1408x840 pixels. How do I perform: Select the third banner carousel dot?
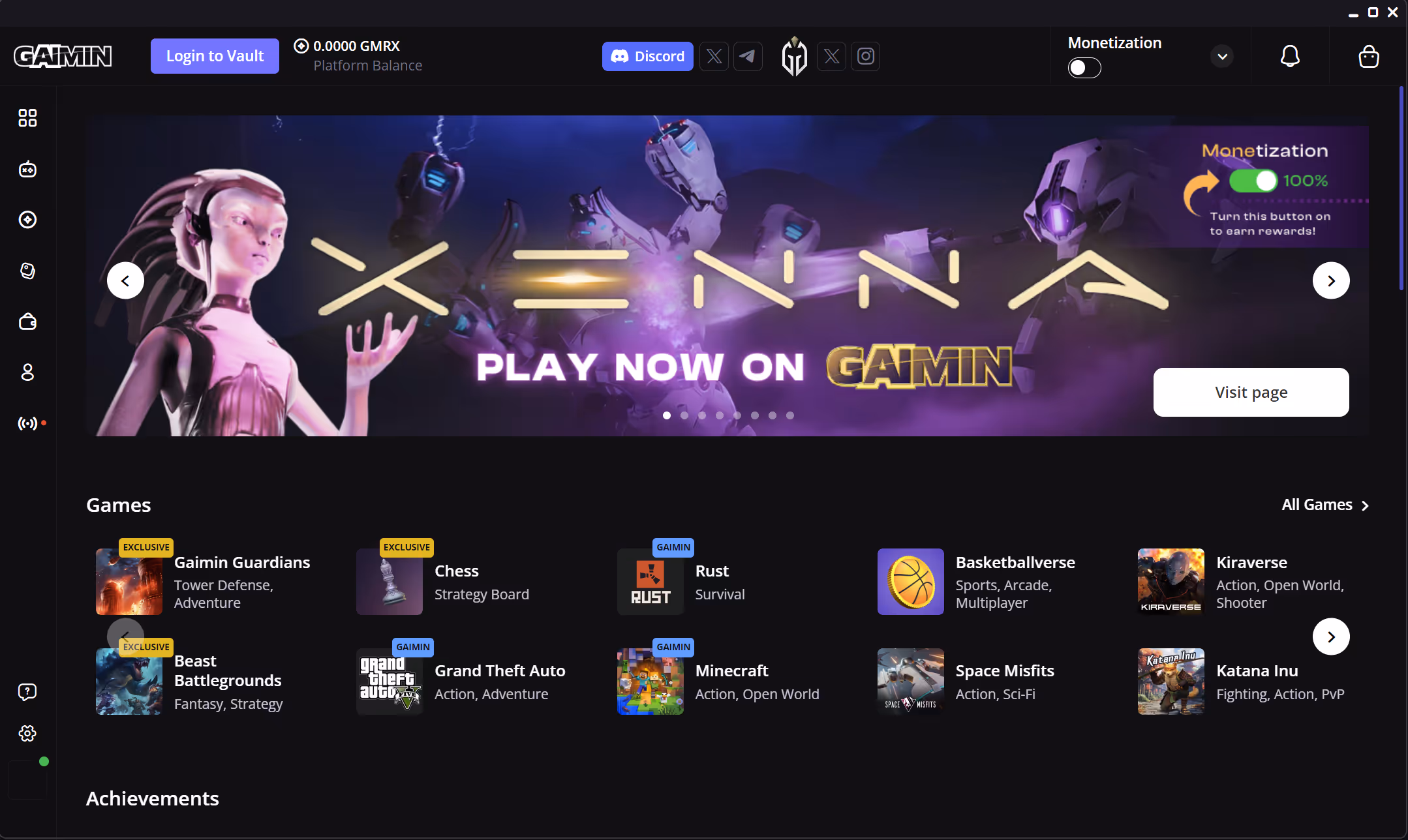point(702,415)
